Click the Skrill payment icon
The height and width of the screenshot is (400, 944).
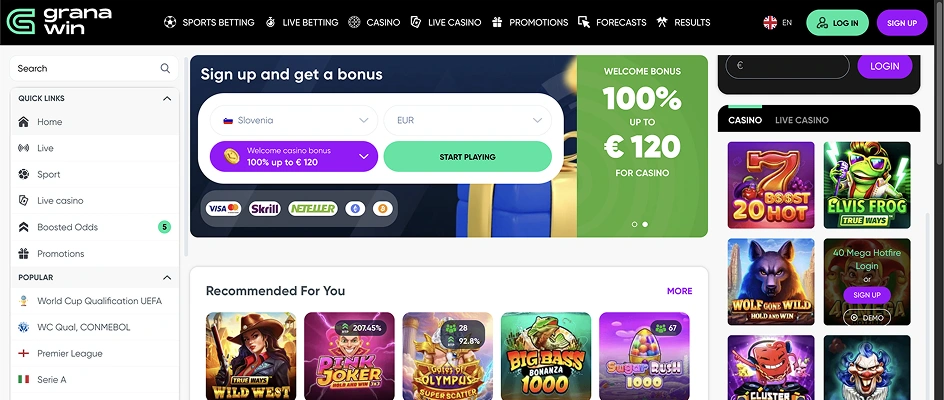tap(265, 209)
